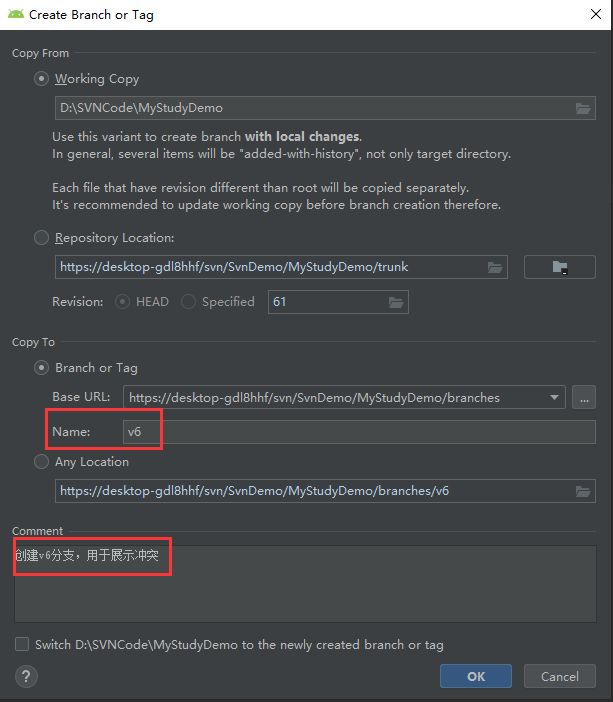
Task: Click project-based repository selection button
Action: pos(560,267)
